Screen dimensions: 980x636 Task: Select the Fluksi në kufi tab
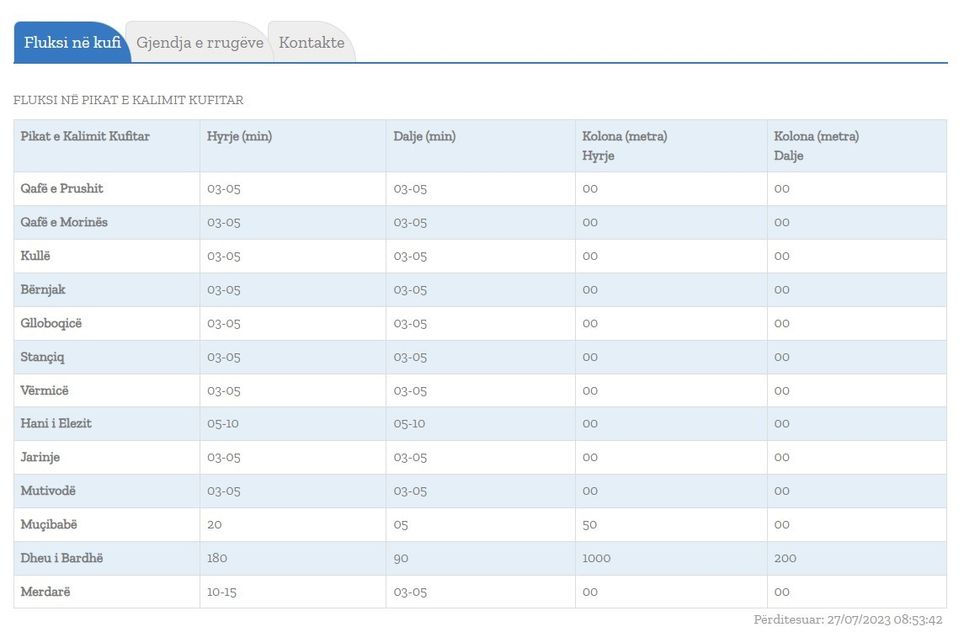click(72, 43)
